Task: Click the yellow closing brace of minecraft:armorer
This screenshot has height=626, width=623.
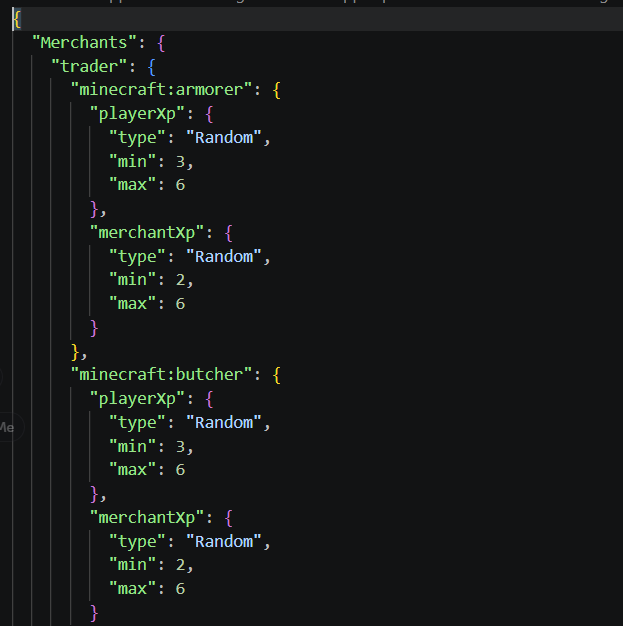Action: coord(75,352)
